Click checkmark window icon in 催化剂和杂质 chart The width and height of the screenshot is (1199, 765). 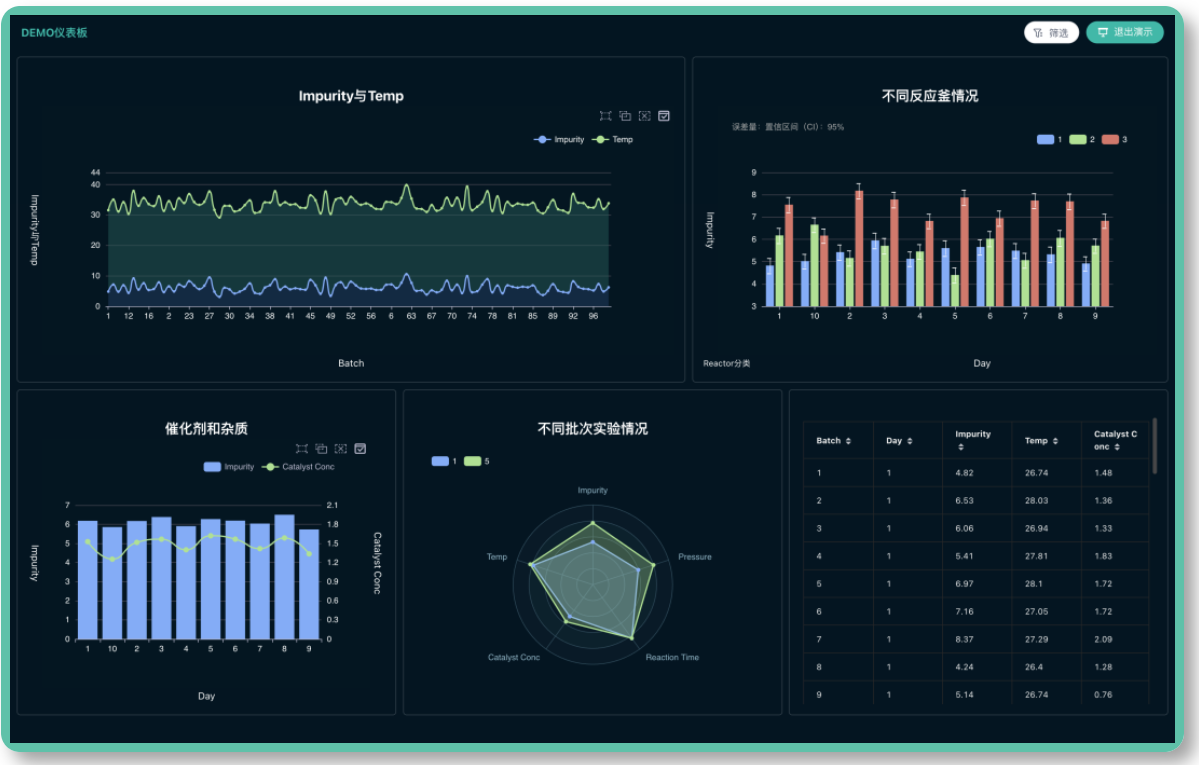click(x=360, y=449)
